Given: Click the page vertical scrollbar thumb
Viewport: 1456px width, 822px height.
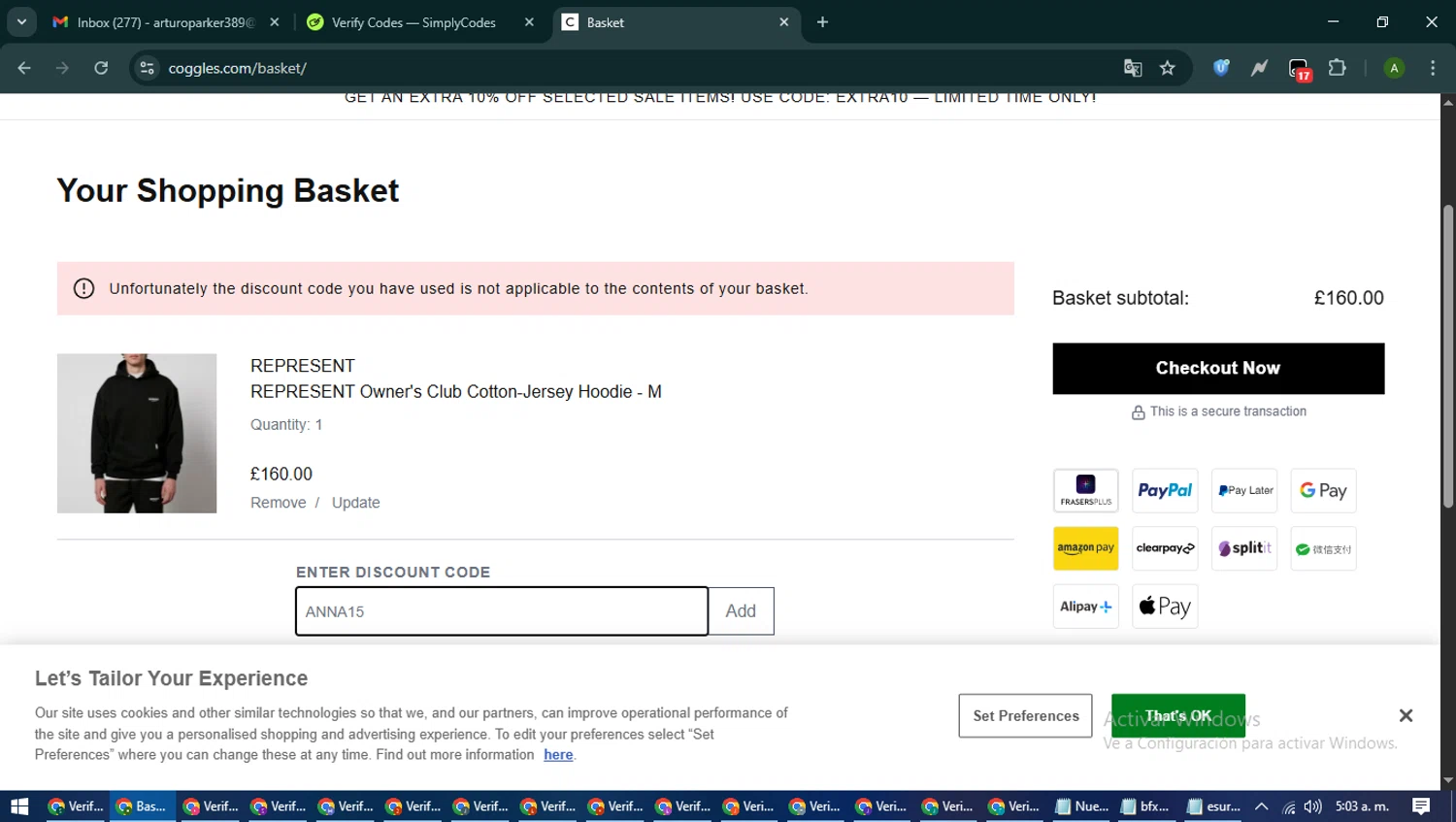Looking at the screenshot, I should pyautogui.click(x=1448, y=356).
